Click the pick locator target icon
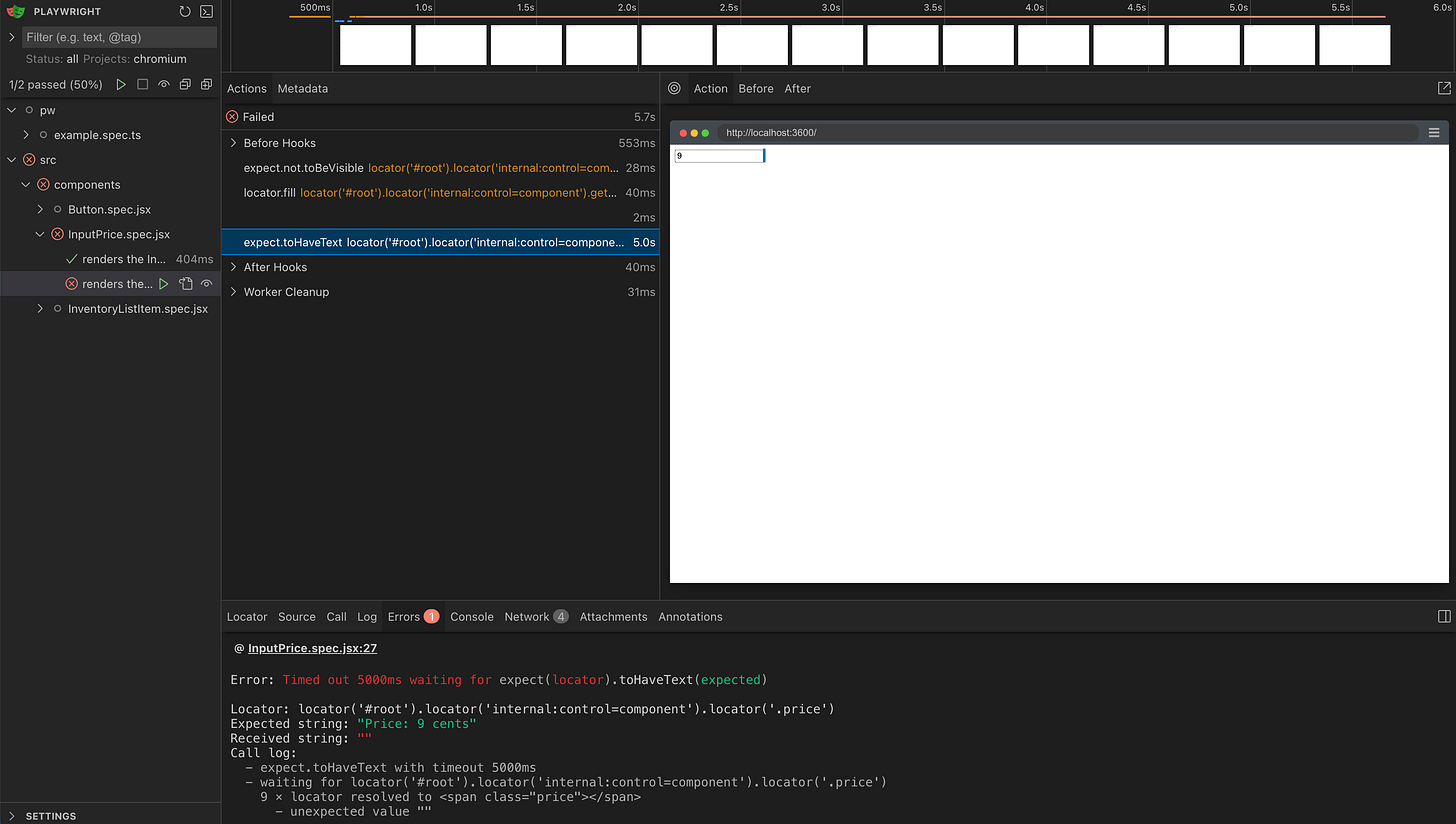Screen dimensions: 1456x824 pyautogui.click(x=674, y=88)
